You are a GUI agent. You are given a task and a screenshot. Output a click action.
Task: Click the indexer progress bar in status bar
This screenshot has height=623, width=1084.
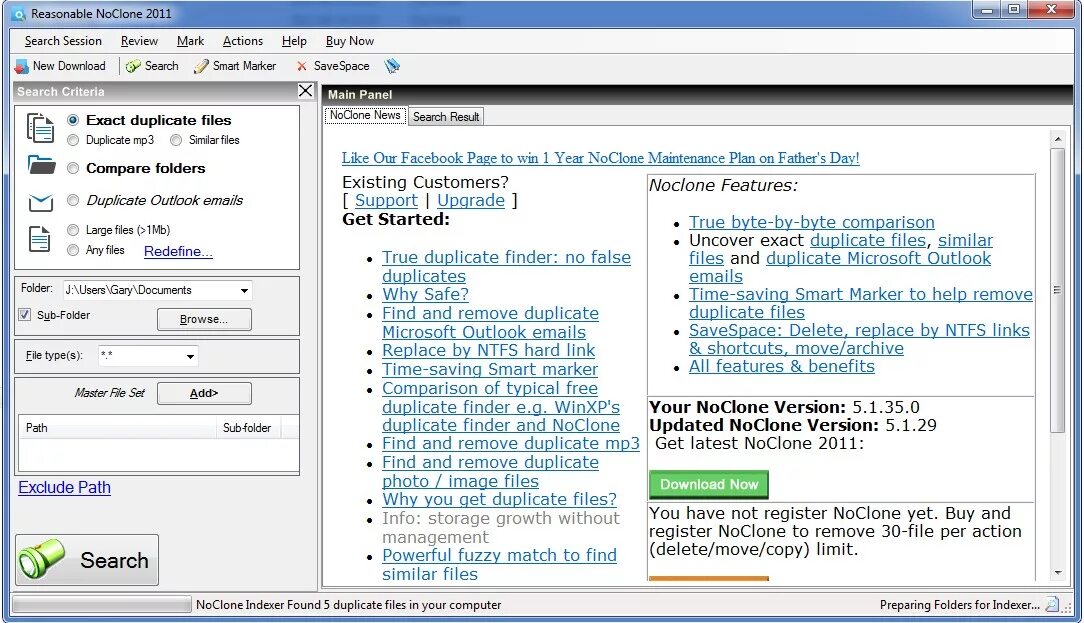click(102, 604)
